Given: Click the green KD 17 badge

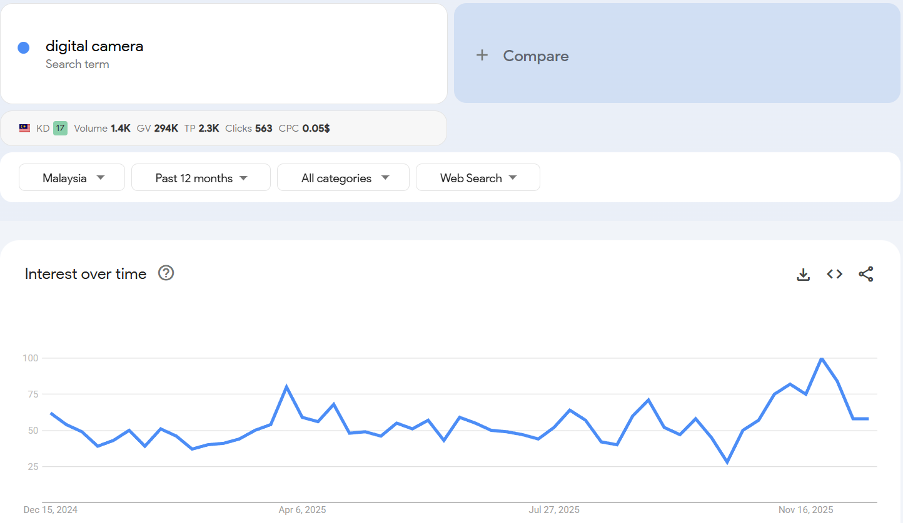Looking at the screenshot, I should click(x=60, y=128).
